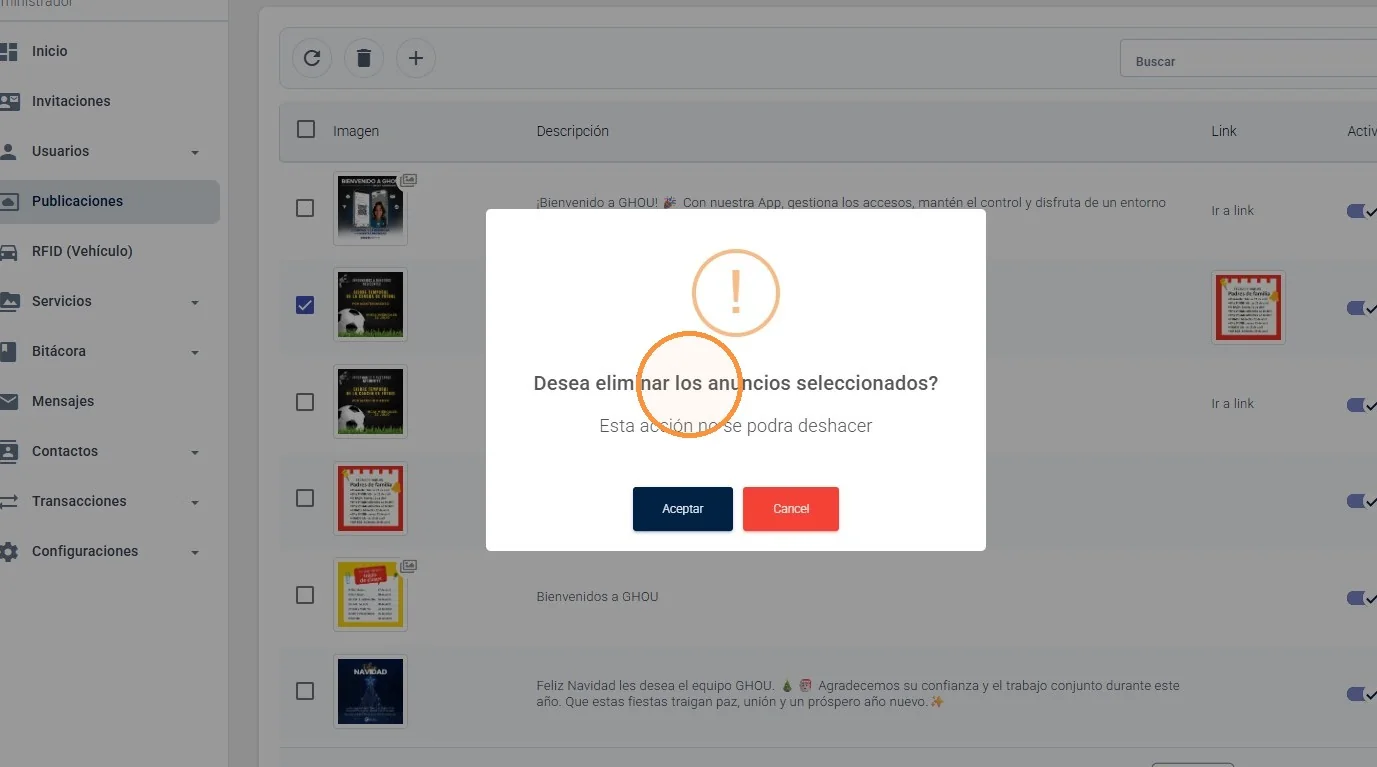Click the trash delete icon

pyautogui.click(x=364, y=58)
